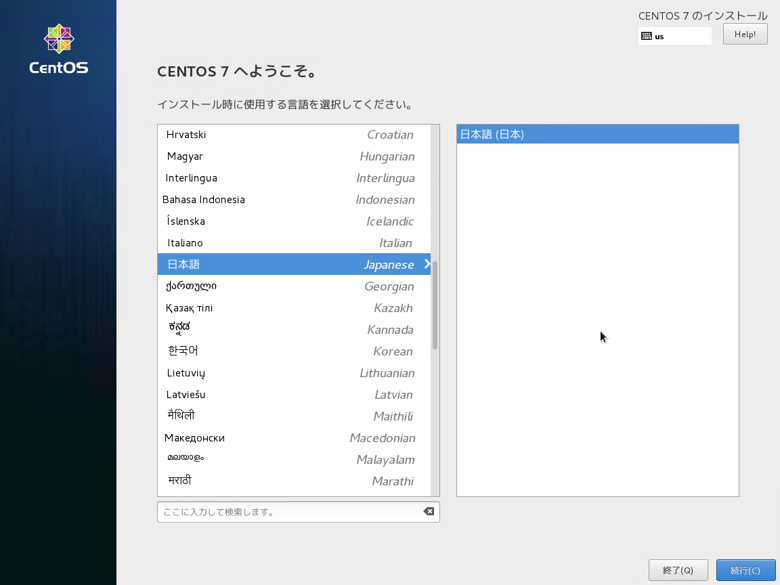Choose the Malayalam language row
The height and width of the screenshot is (585, 780).
294,459
